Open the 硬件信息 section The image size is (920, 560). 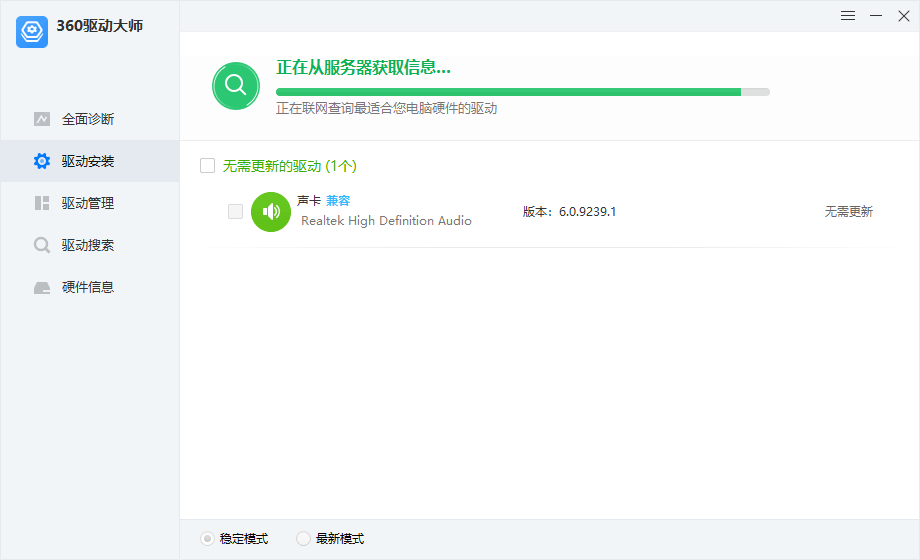point(90,287)
